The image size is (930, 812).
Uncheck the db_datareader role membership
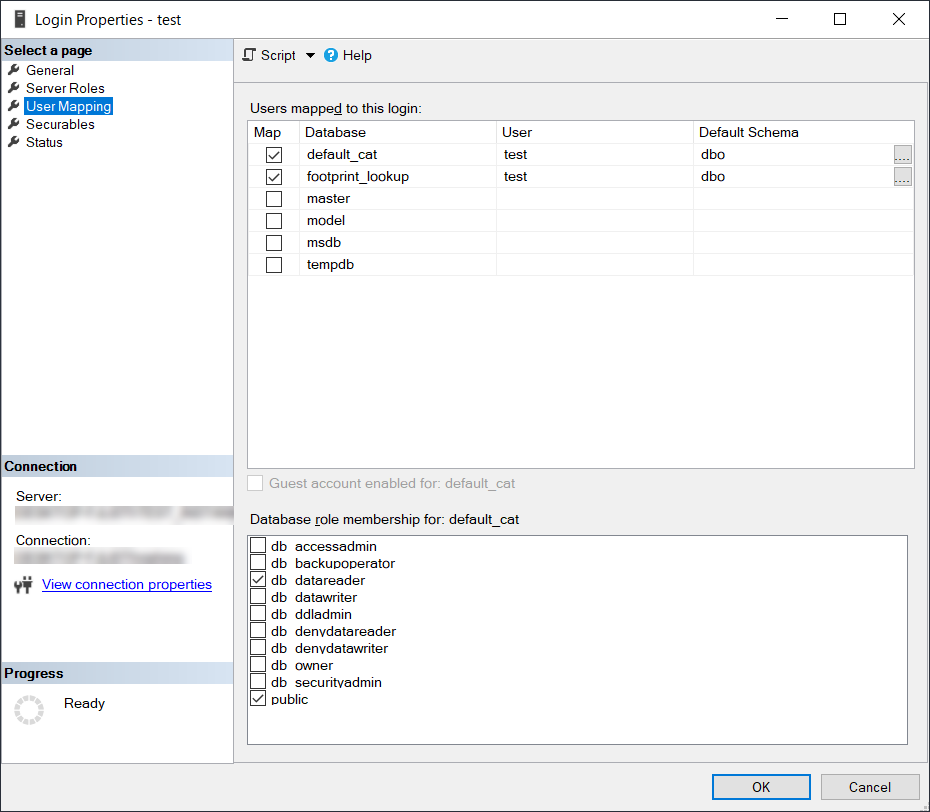(x=258, y=580)
